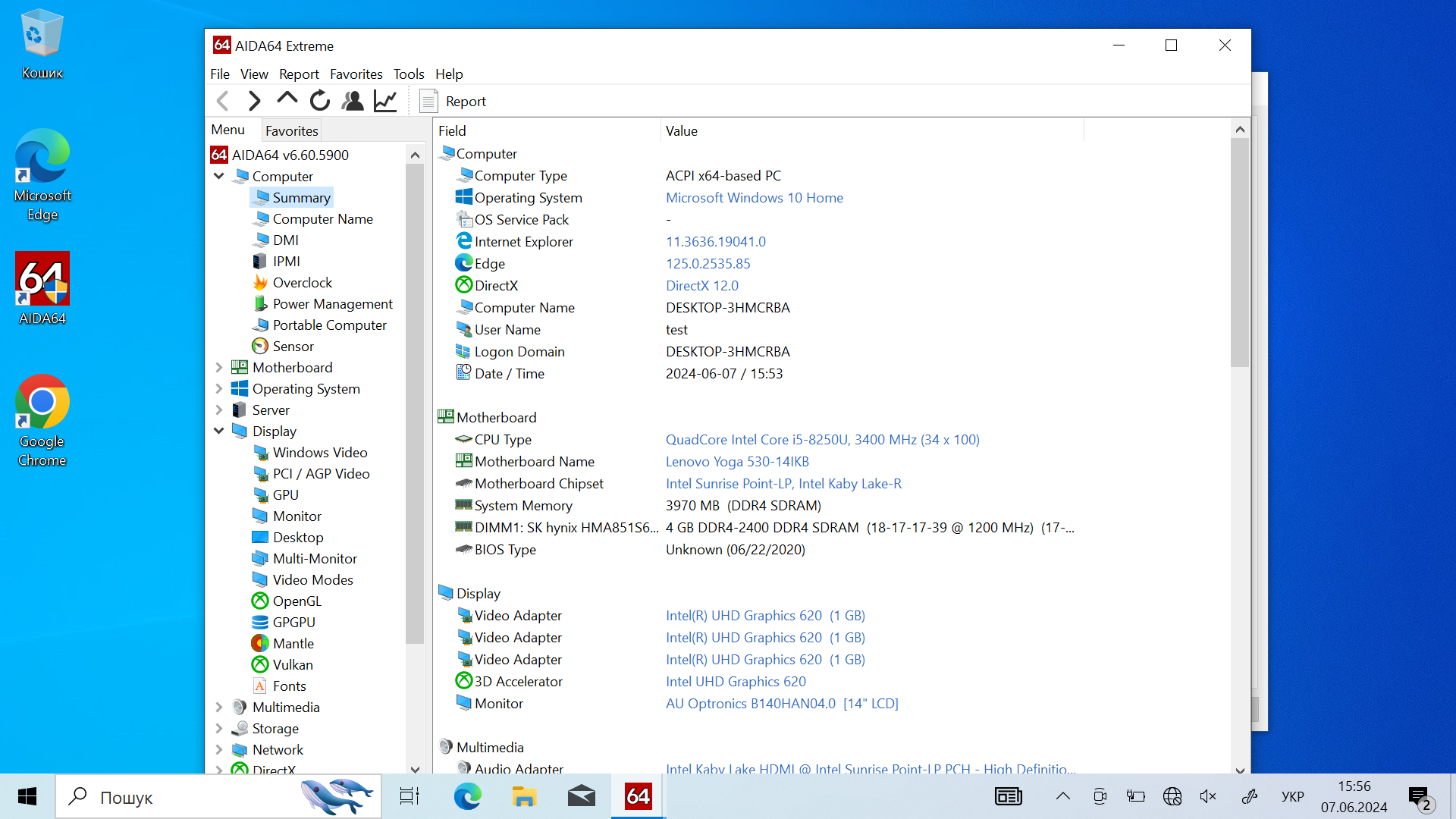The height and width of the screenshot is (819, 1456).
Task: Click the tree pane scrollbar down arrow
Action: [x=415, y=768]
